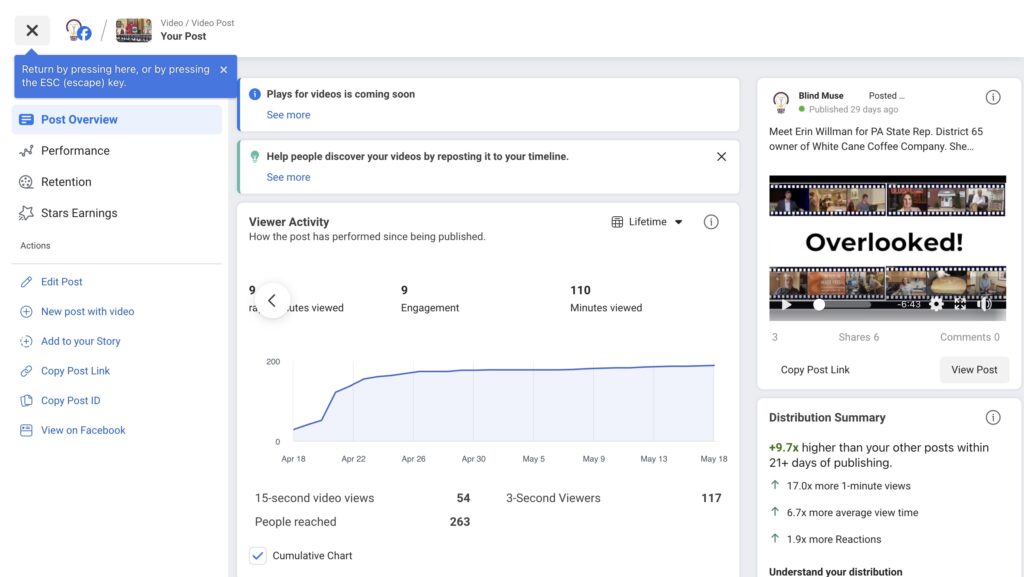Viewport: 1024px width, 577px height.
Task: Close the ESC key tooltip
Action: 223,70
